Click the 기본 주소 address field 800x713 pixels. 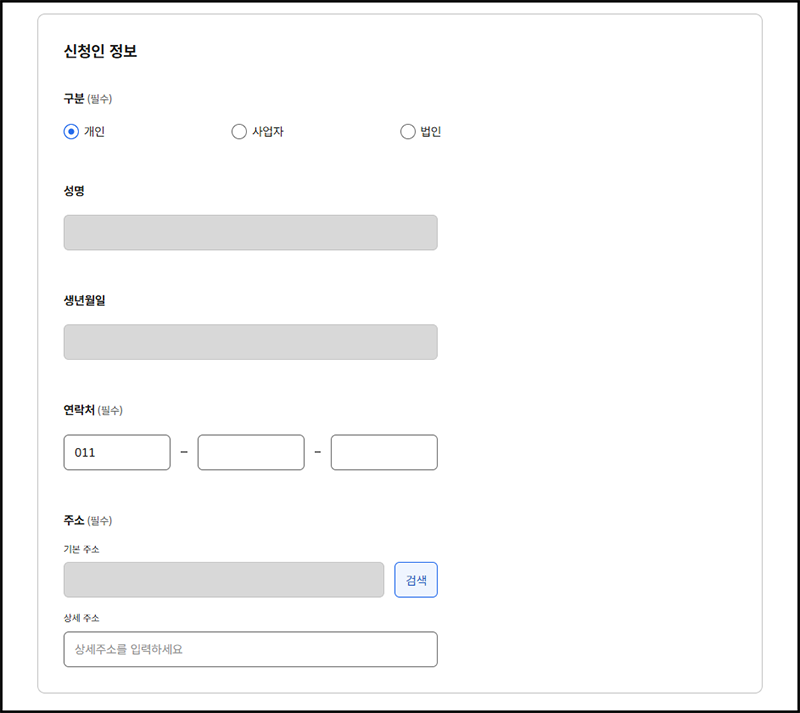point(224,580)
